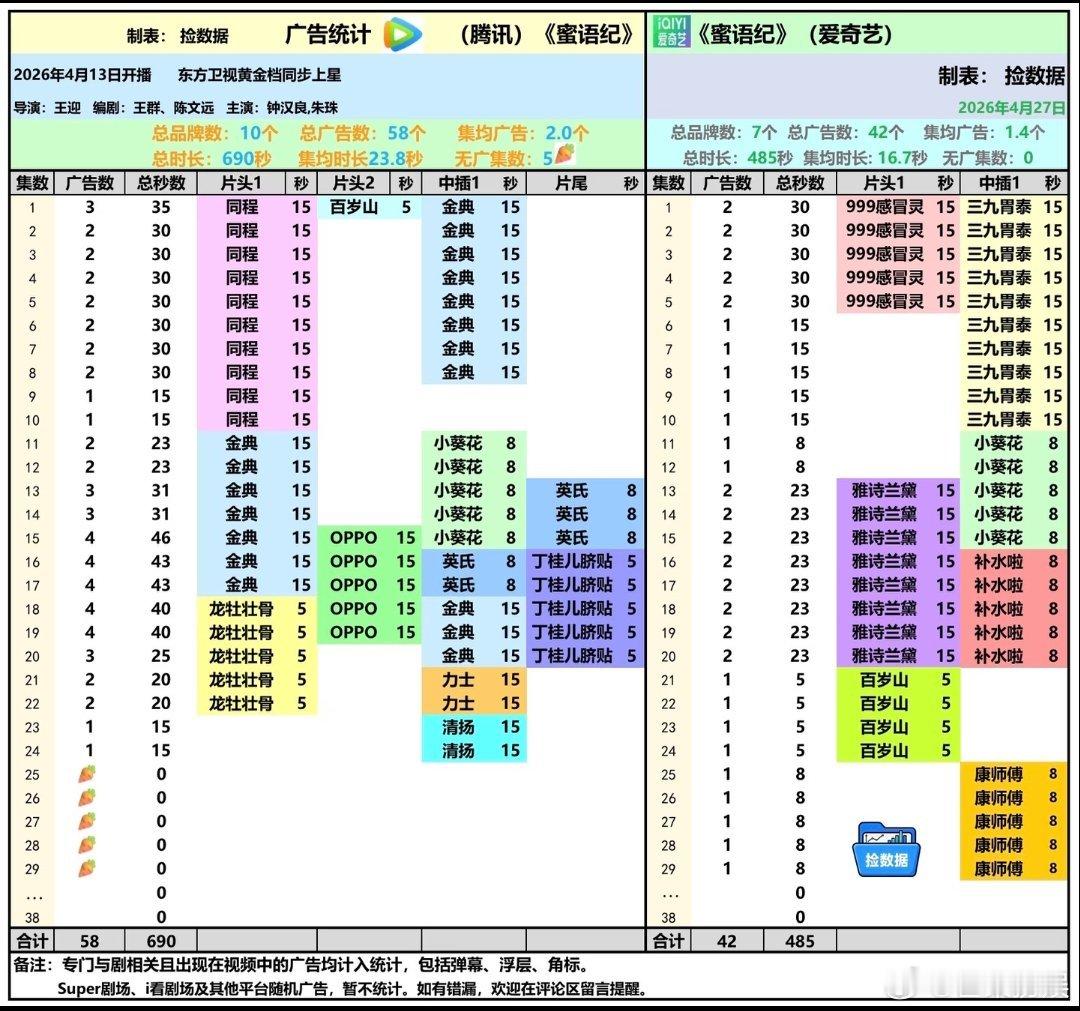Screen dimensions: 1080x1011
Task: Select 小葵花 in Tencent episode 11 row
Action: click(458, 443)
